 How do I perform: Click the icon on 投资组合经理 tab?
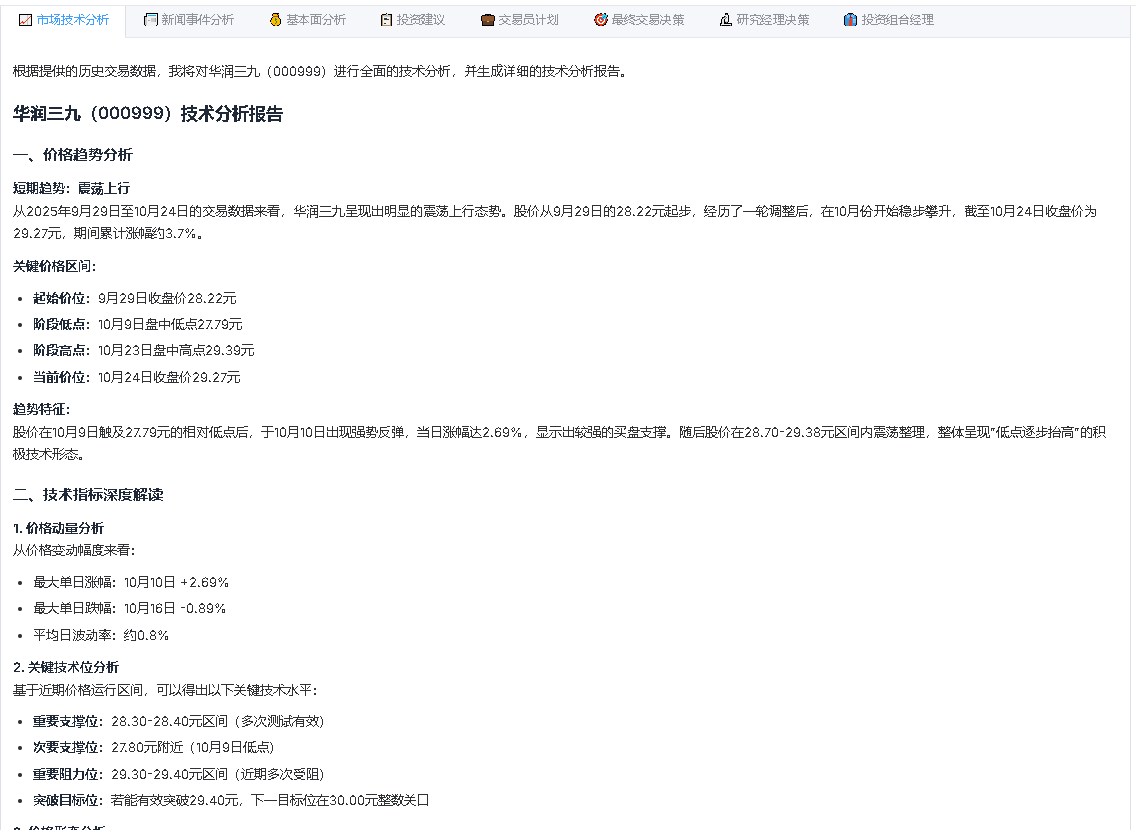[x=851, y=20]
